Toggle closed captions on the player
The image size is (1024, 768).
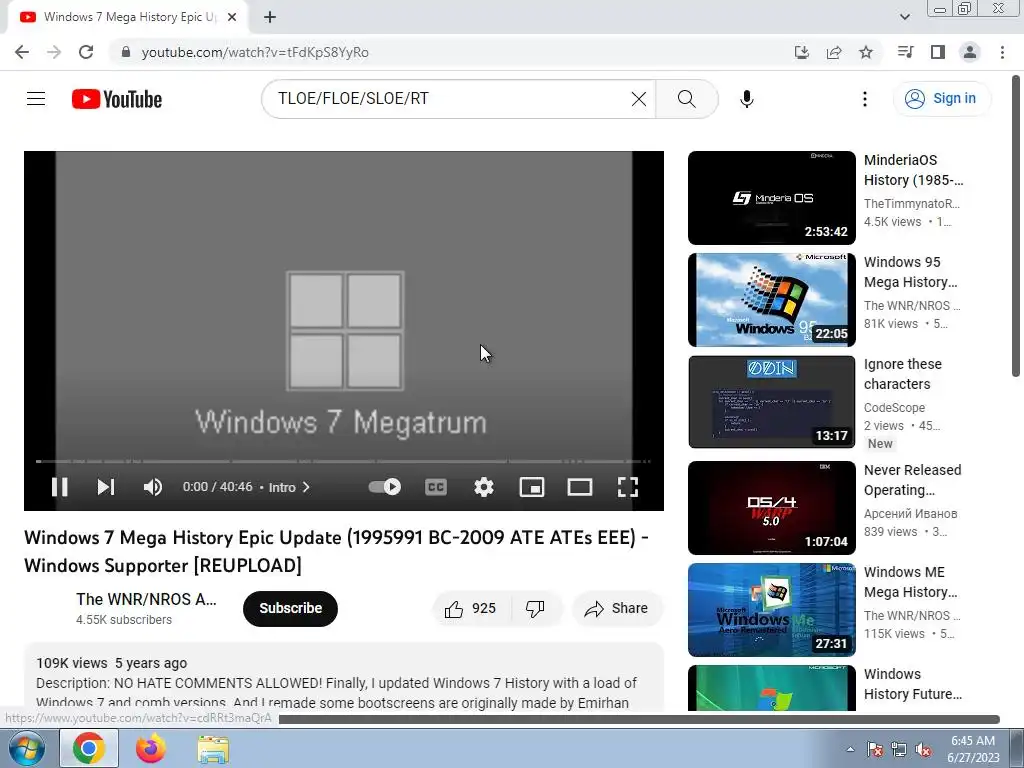point(436,487)
